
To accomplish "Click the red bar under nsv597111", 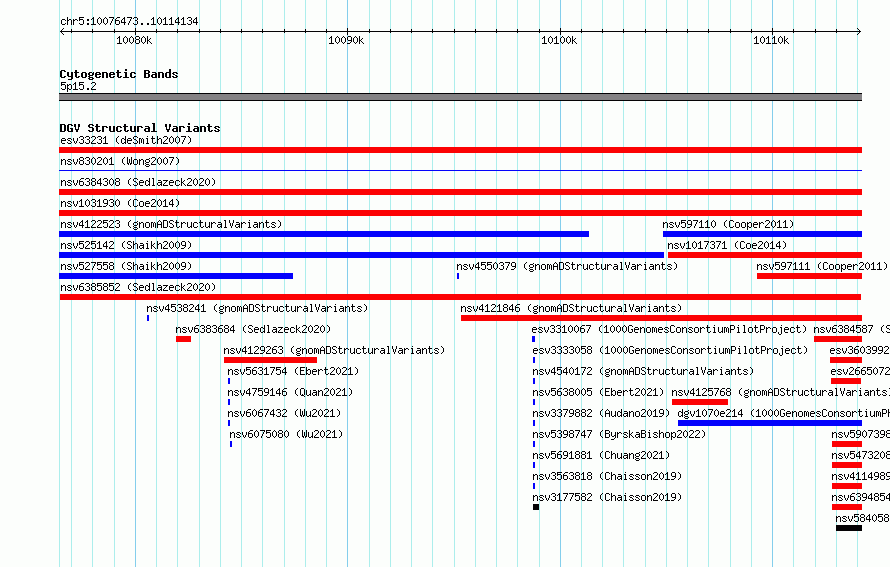I will tap(809, 276).
